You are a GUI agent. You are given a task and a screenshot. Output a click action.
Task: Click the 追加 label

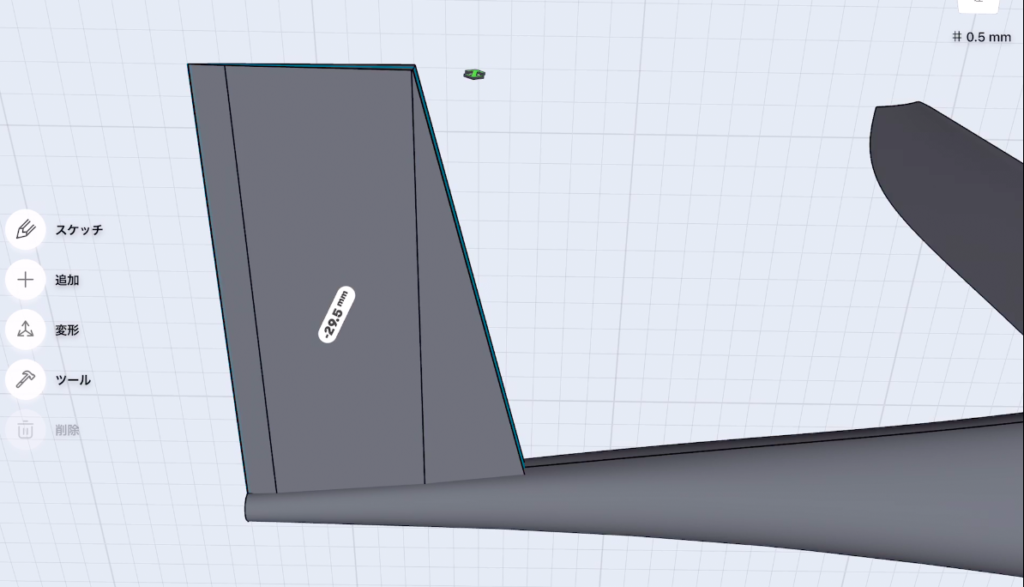click(67, 280)
